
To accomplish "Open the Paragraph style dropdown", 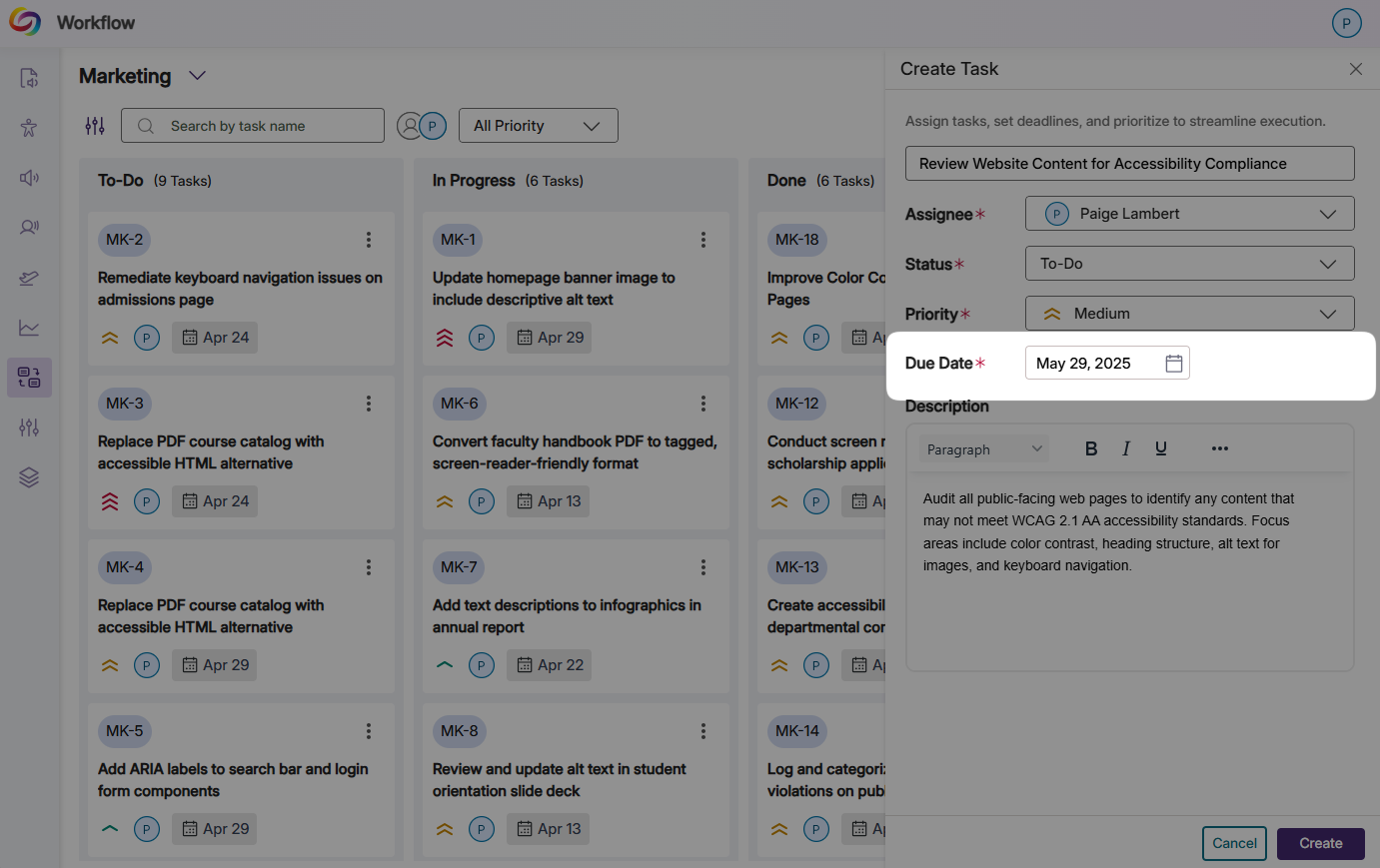I will click(x=983, y=449).
